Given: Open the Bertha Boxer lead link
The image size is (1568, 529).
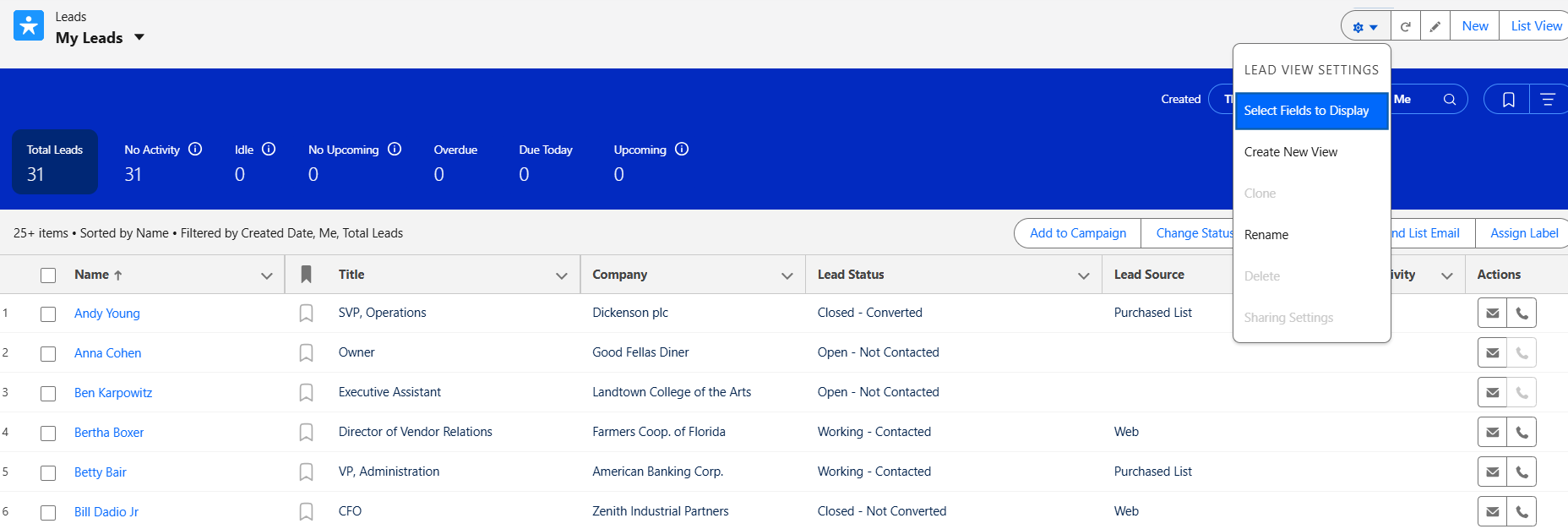Looking at the screenshot, I should [x=109, y=433].
